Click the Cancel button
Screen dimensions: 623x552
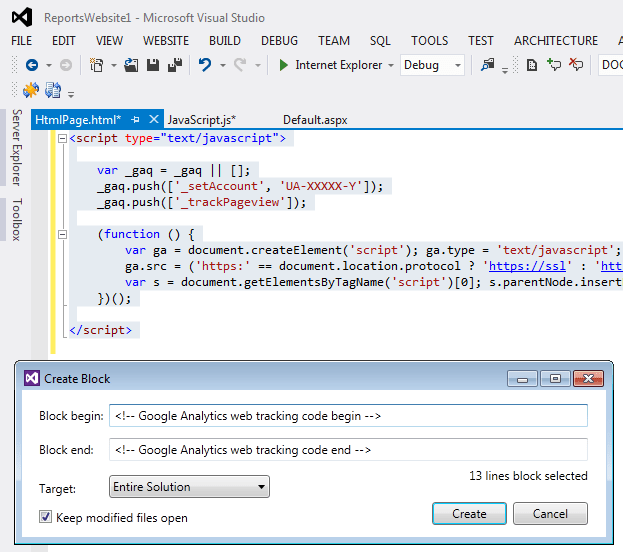pyautogui.click(x=550, y=513)
